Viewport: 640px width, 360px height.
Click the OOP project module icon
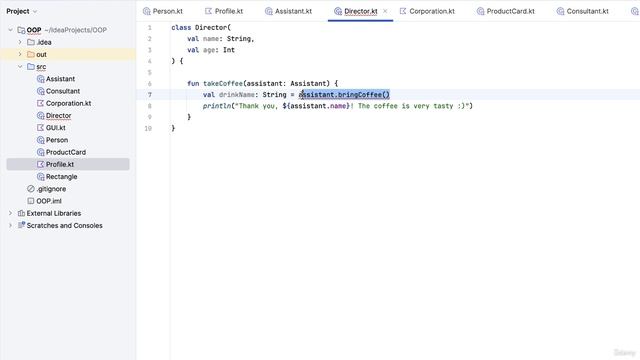21,30
